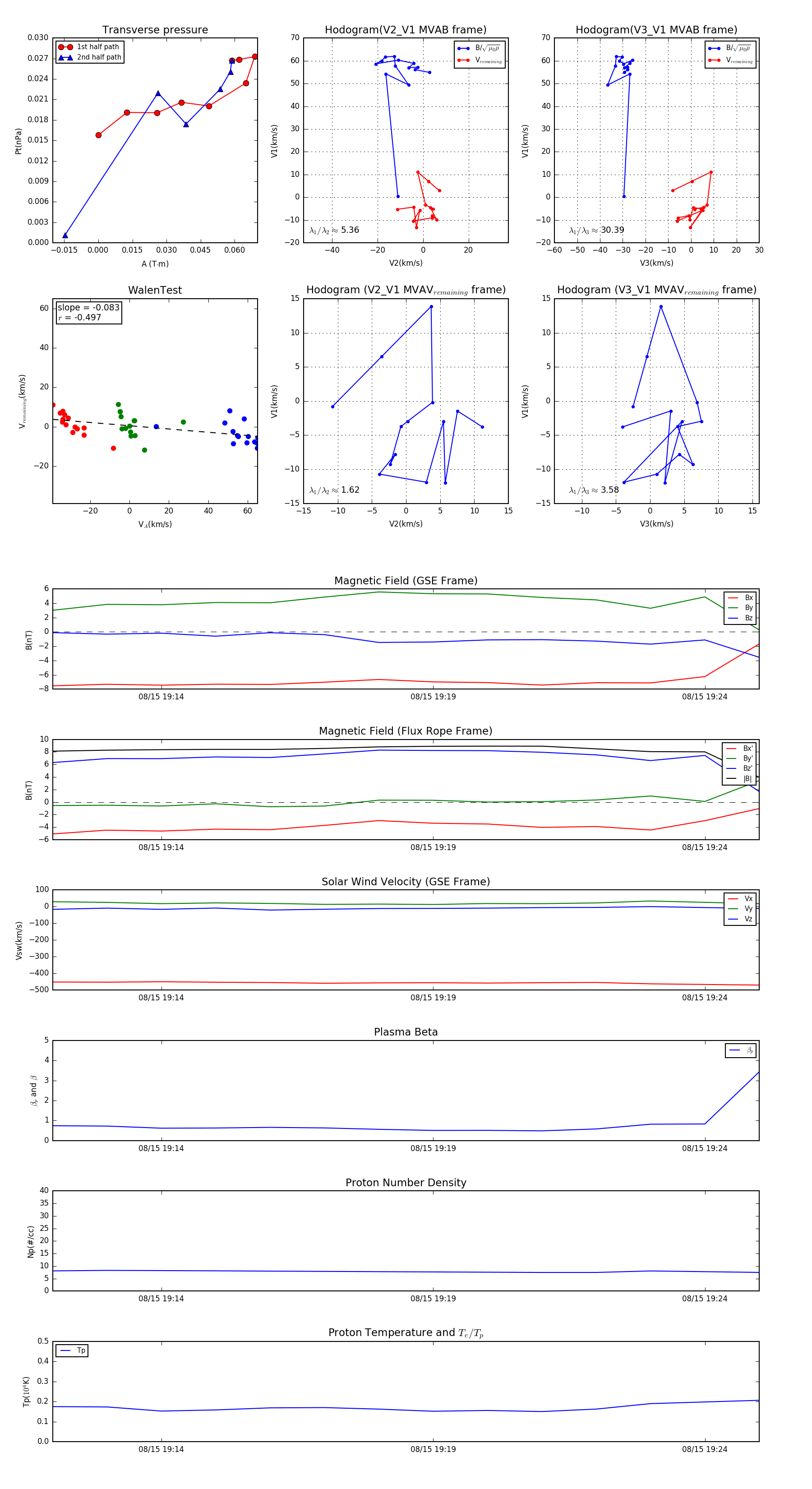
Task: Click the '1st half path' legend entry
Action: pyautogui.click(x=89, y=47)
